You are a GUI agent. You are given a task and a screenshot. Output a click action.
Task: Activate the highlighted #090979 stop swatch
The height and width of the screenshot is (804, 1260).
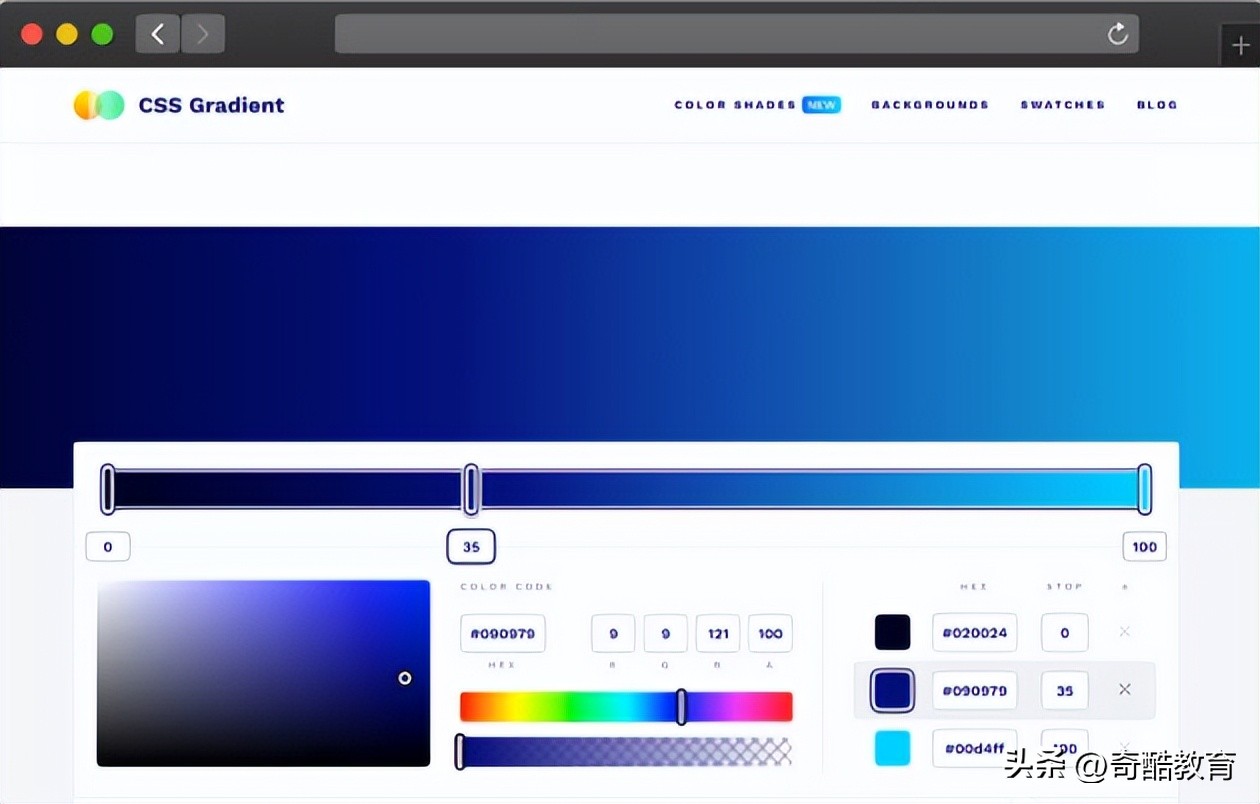pyautogui.click(x=891, y=690)
